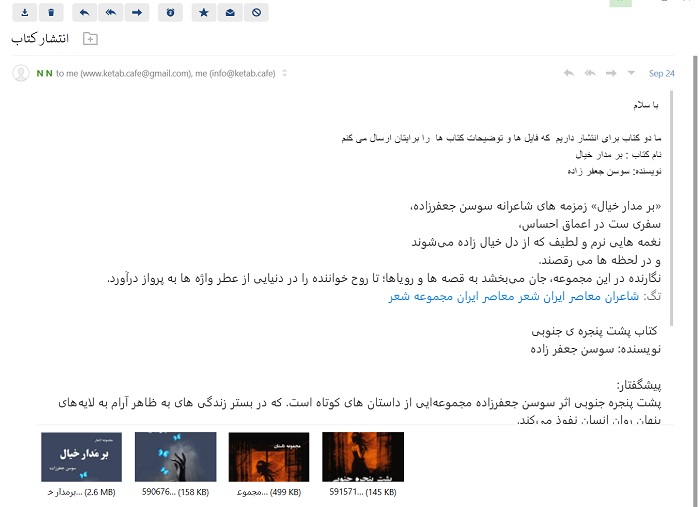Star this email
Screen dimensions: 700x507
click(203, 12)
